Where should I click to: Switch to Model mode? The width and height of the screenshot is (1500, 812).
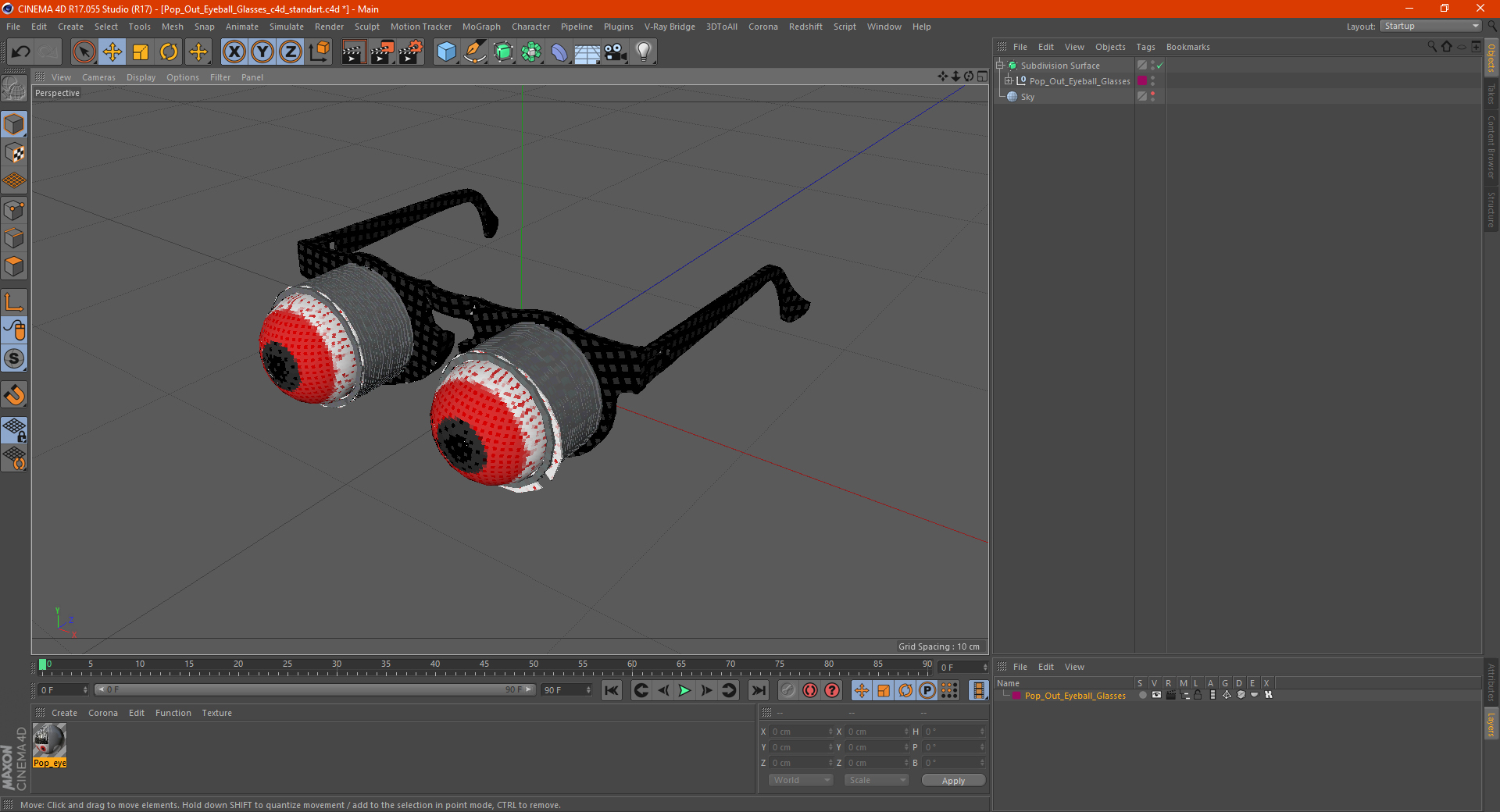coord(14,124)
